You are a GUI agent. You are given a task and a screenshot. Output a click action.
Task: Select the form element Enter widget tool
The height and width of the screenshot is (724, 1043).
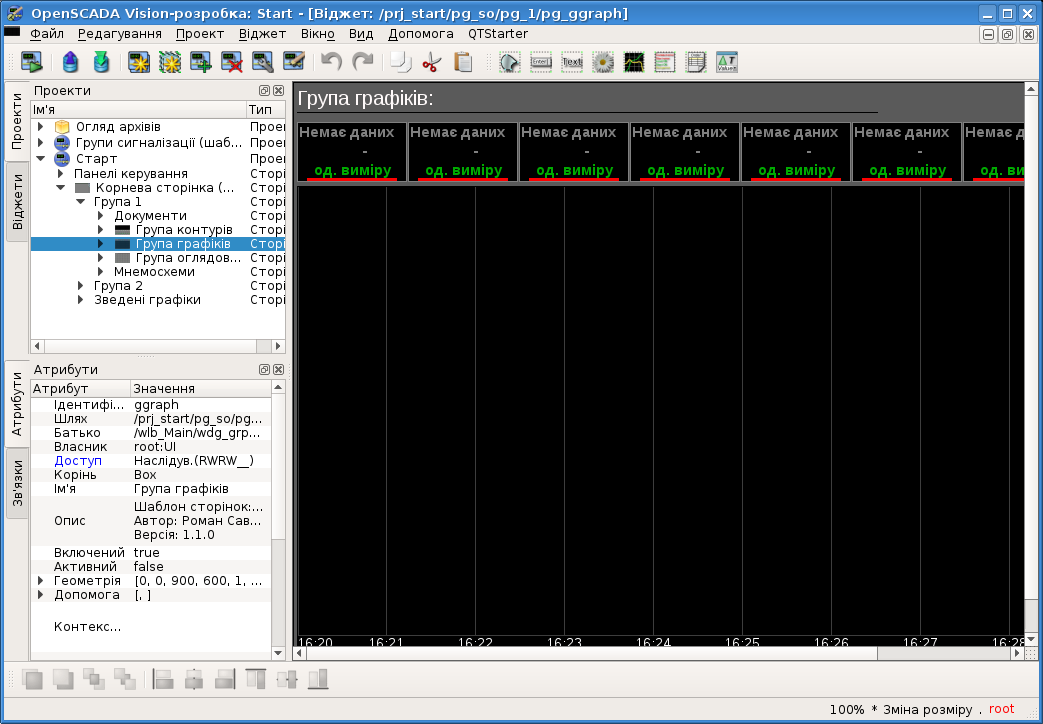(x=541, y=62)
